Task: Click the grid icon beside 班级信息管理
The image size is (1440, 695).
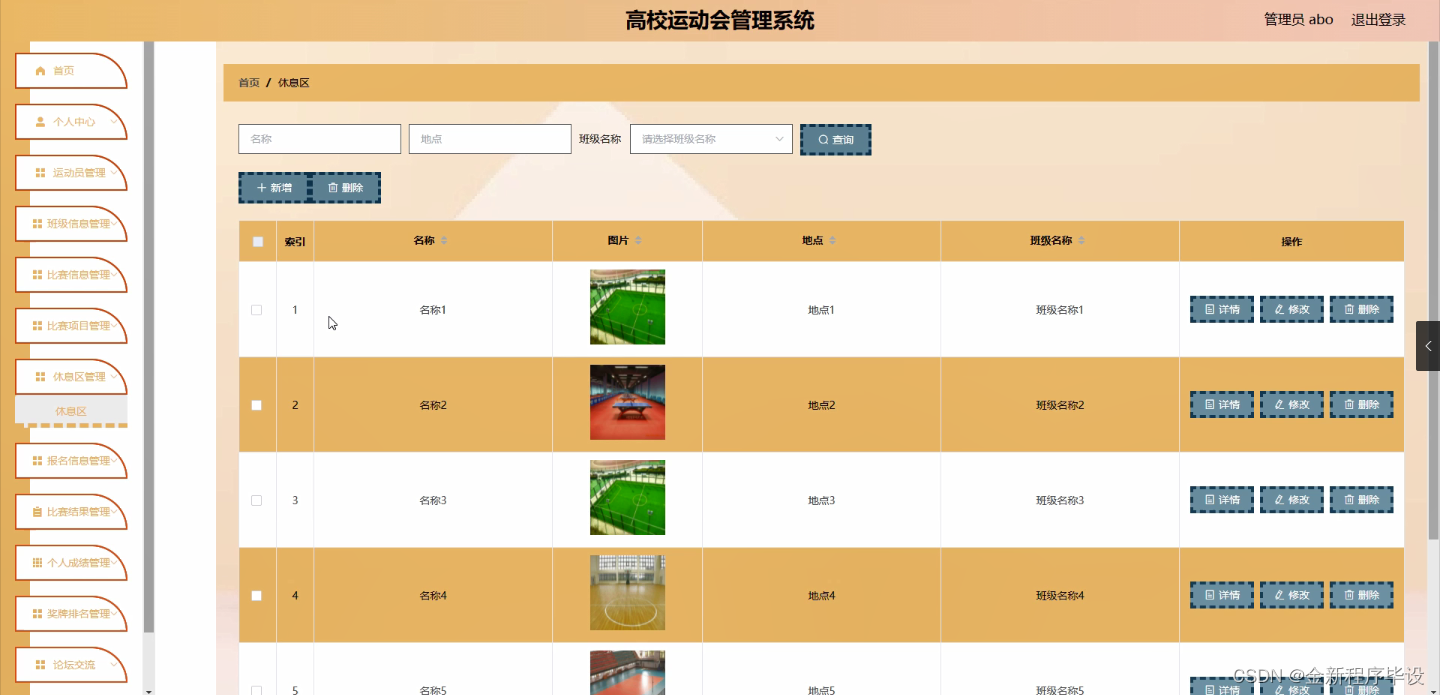Action: [37, 224]
